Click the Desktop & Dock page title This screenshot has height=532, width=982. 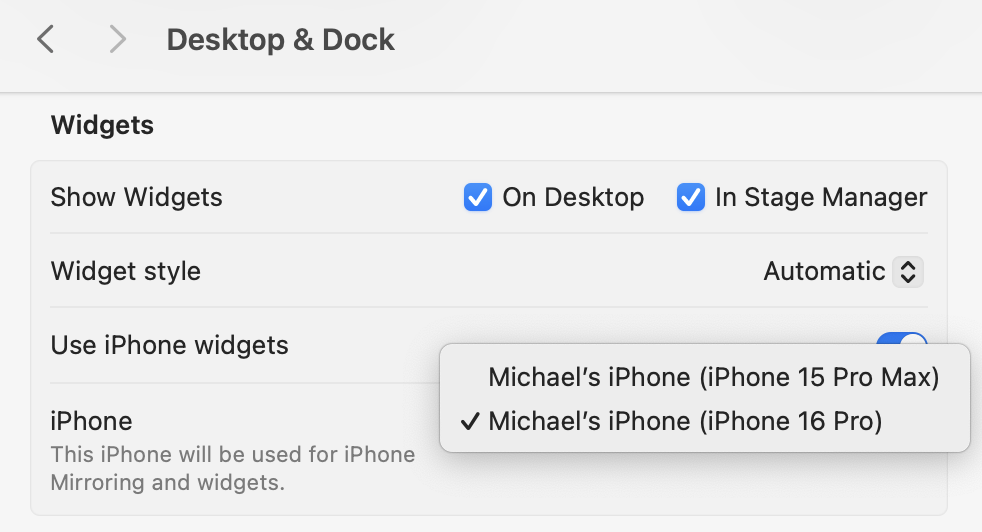[x=280, y=40]
